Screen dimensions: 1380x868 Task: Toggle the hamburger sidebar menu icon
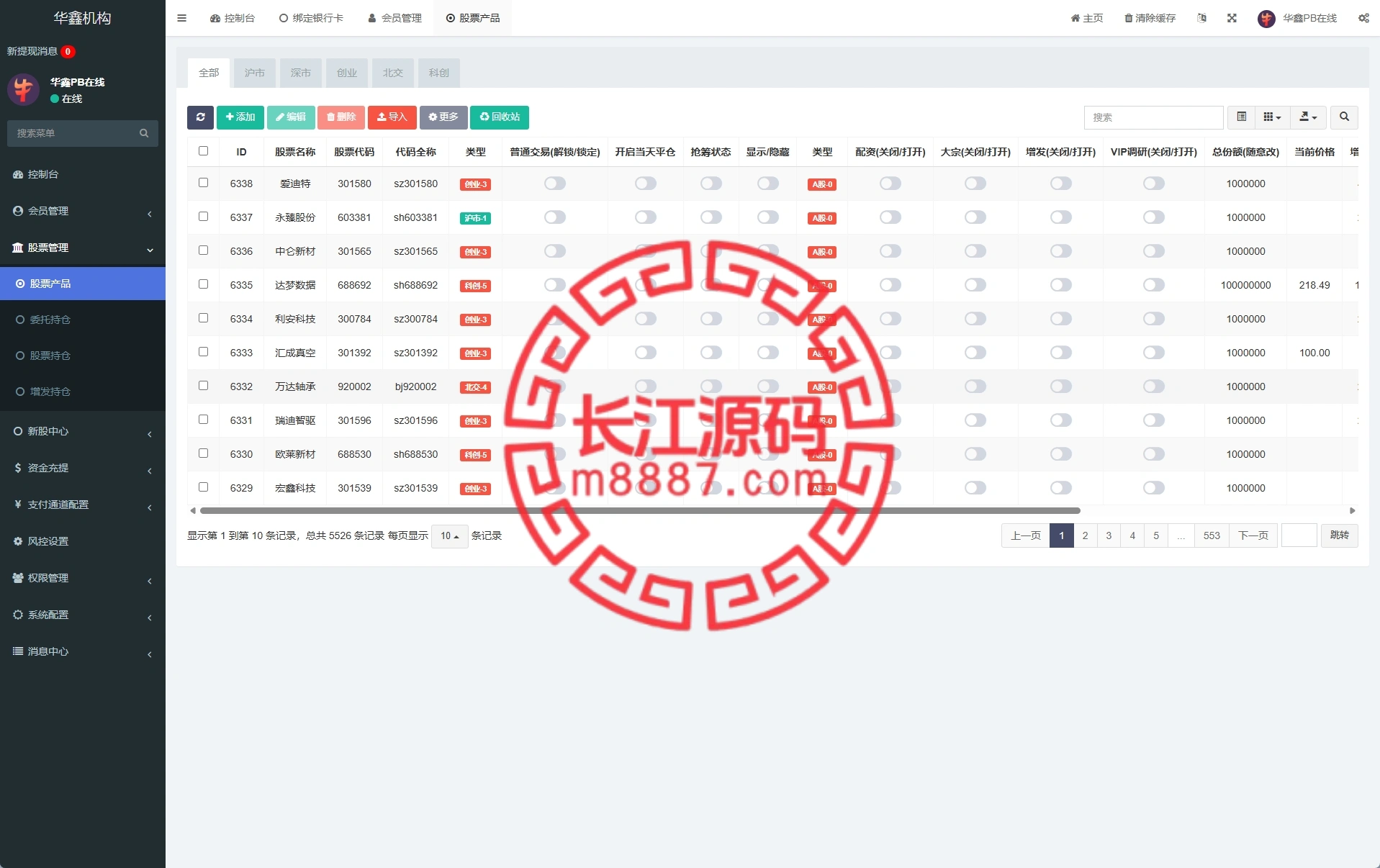[x=181, y=18]
